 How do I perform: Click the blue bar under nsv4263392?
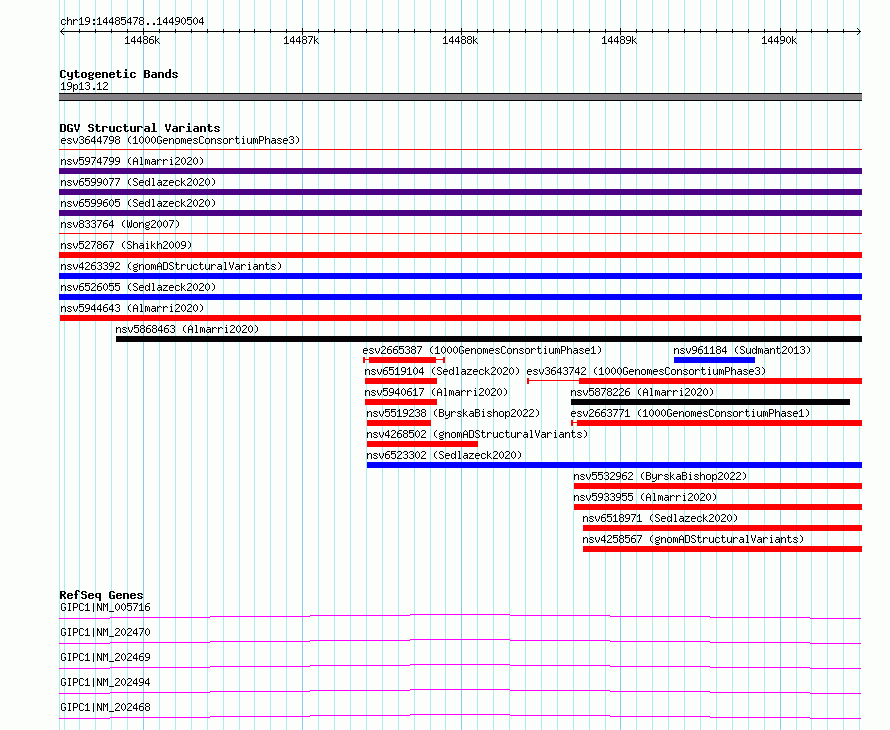[x=460, y=276]
